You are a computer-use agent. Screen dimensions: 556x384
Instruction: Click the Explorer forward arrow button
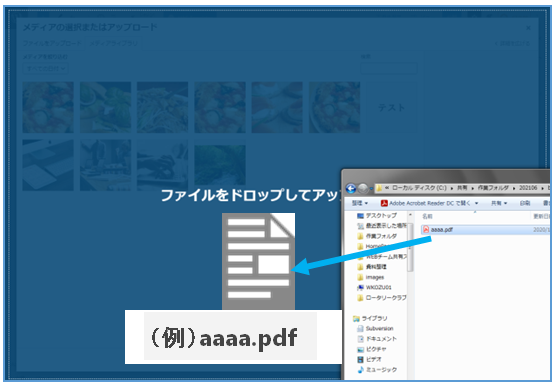[x=362, y=188]
